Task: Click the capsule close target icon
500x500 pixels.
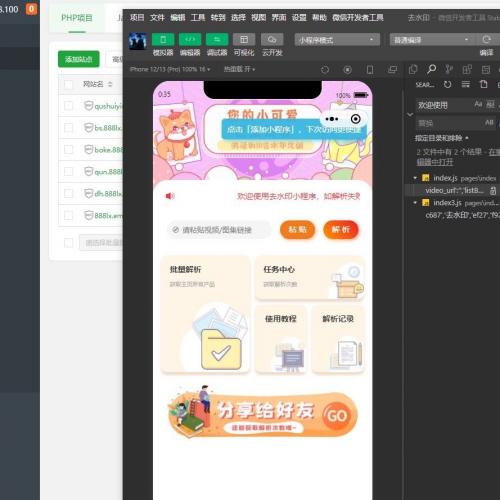Action: click(356, 119)
